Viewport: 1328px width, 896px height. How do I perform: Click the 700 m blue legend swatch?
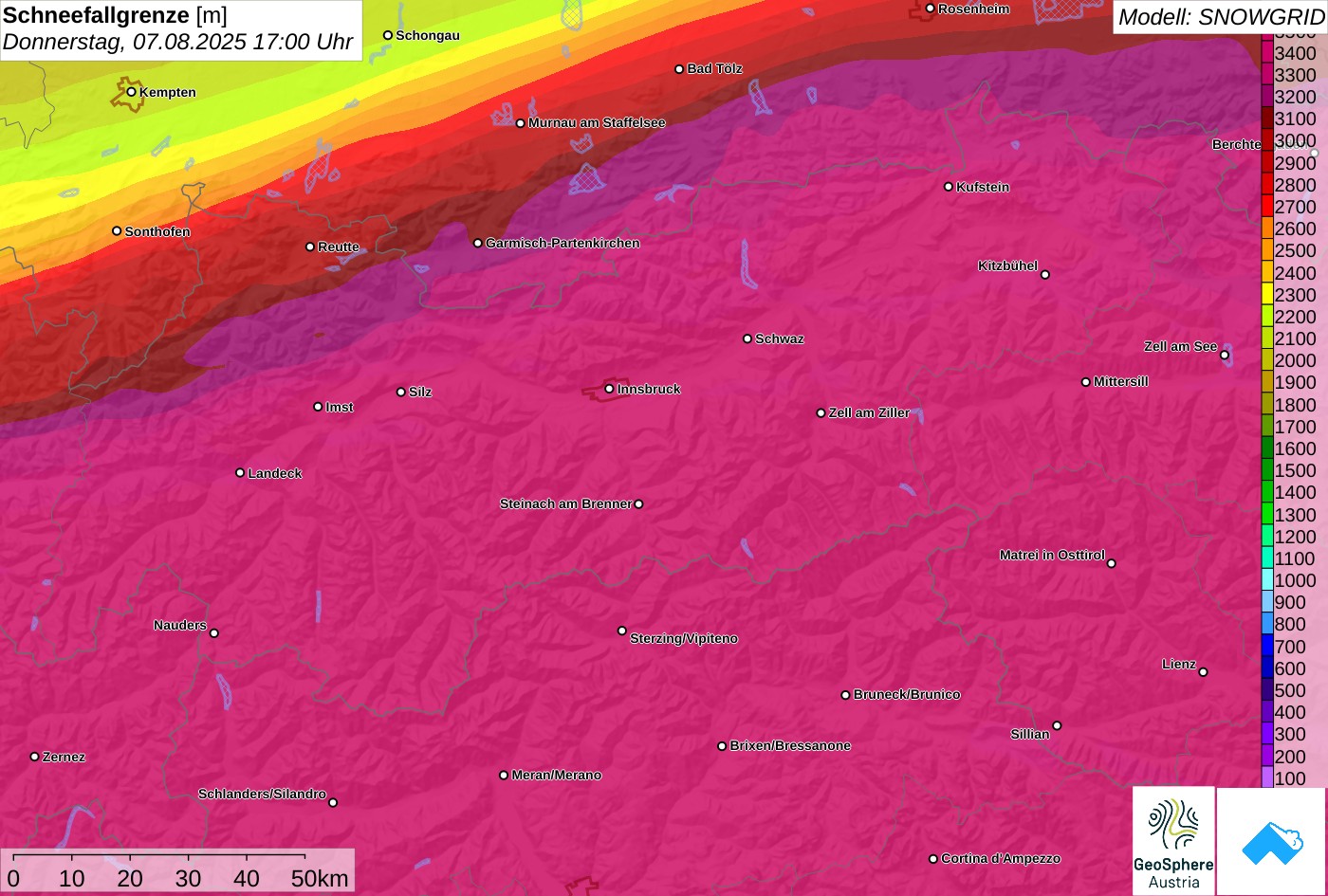(x=1267, y=647)
